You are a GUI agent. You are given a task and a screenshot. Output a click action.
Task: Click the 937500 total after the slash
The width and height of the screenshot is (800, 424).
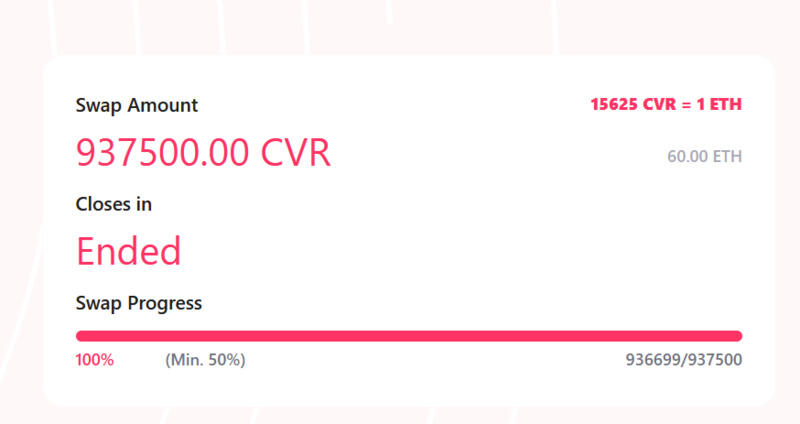click(713, 360)
